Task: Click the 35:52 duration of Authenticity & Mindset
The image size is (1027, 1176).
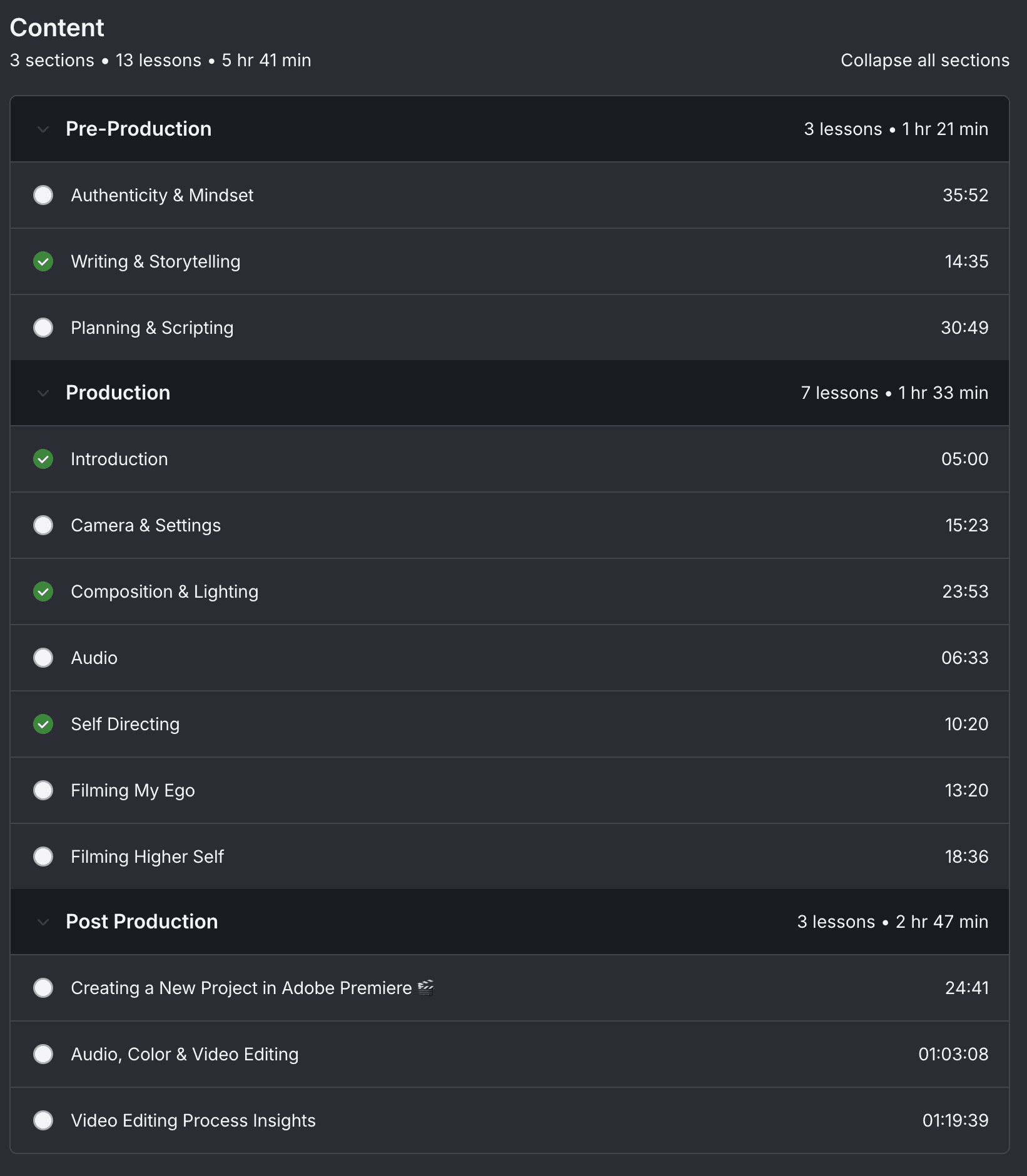Action: [x=965, y=195]
